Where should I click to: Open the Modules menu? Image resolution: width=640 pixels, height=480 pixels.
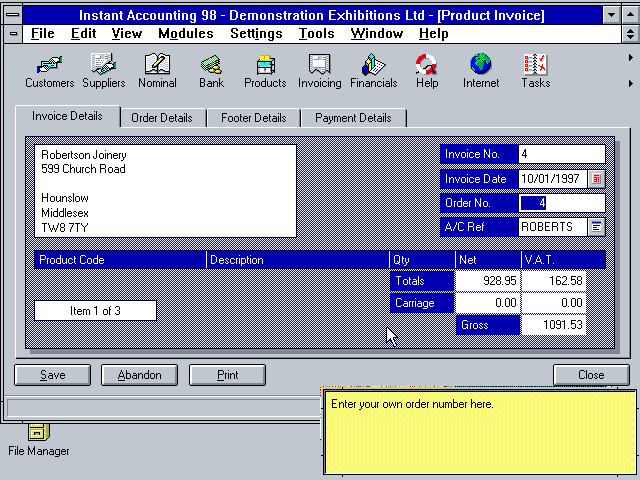pos(186,33)
